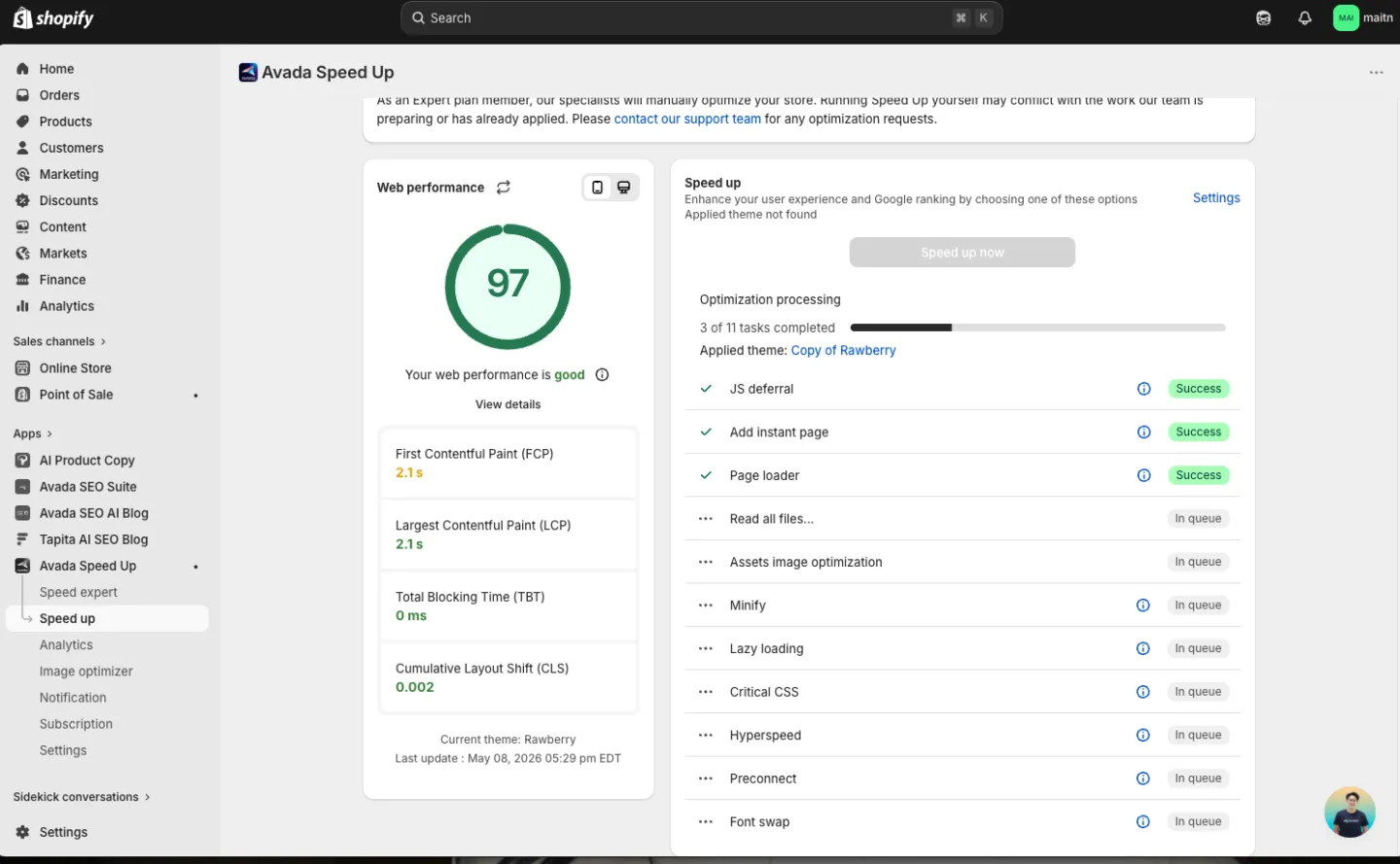Focus the Search field
This screenshot has width=1400, height=864.
coord(701,17)
